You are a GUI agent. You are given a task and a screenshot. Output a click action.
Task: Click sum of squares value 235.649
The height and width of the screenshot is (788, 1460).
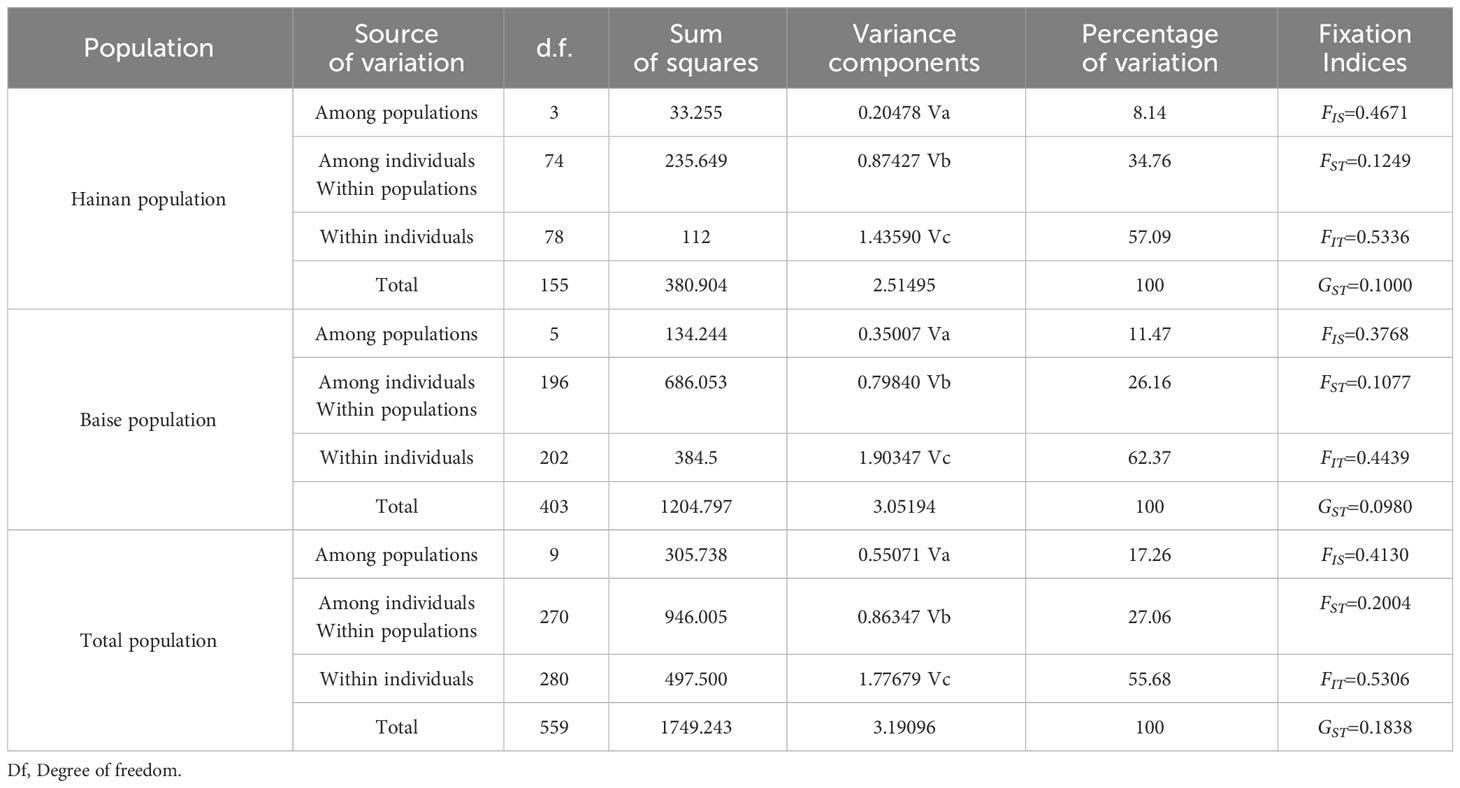(696, 160)
